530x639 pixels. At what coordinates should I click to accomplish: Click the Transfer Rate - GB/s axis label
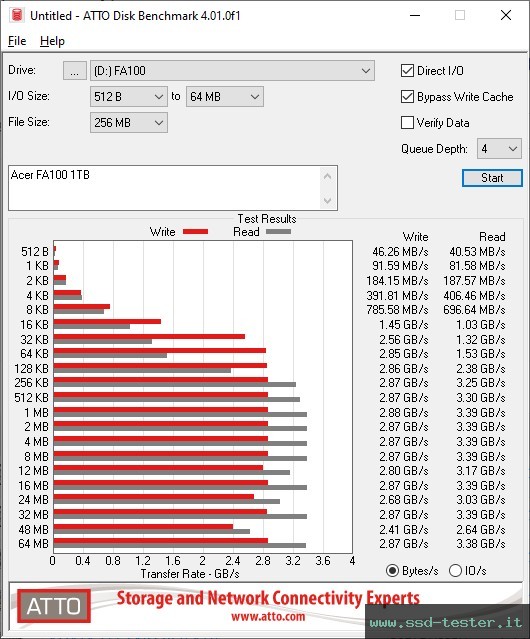click(190, 574)
